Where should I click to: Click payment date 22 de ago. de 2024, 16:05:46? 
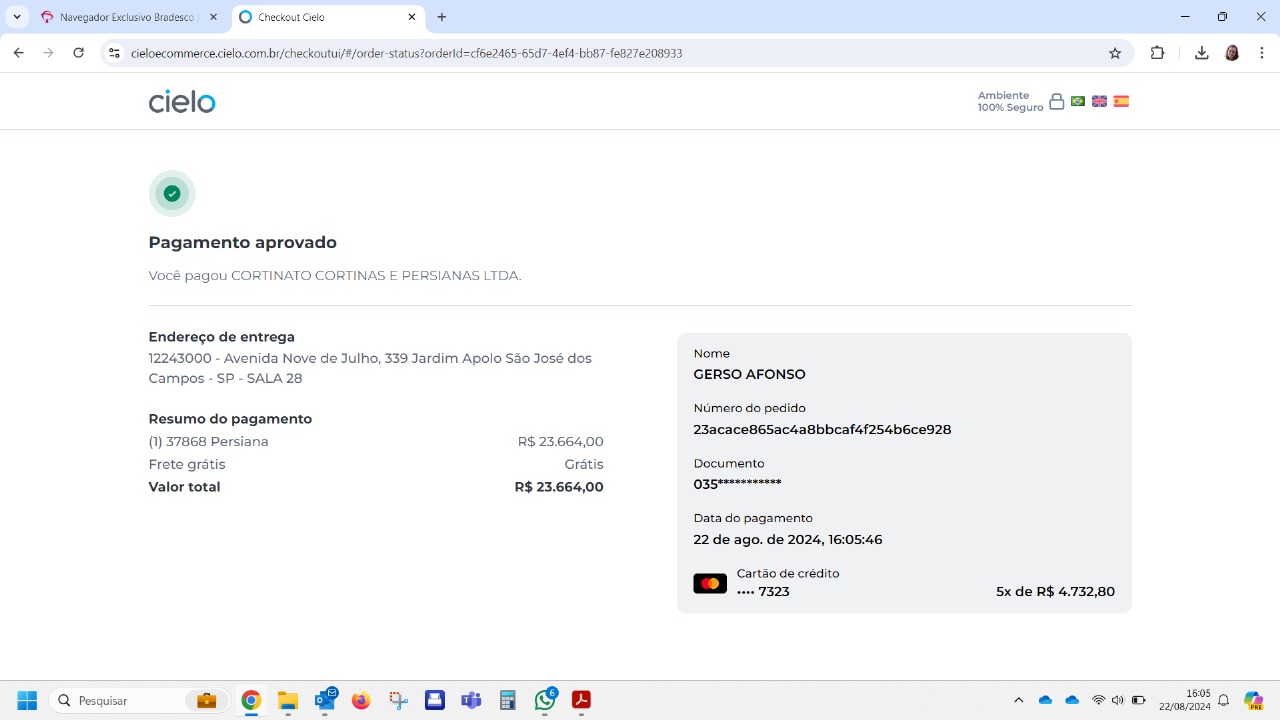point(788,540)
